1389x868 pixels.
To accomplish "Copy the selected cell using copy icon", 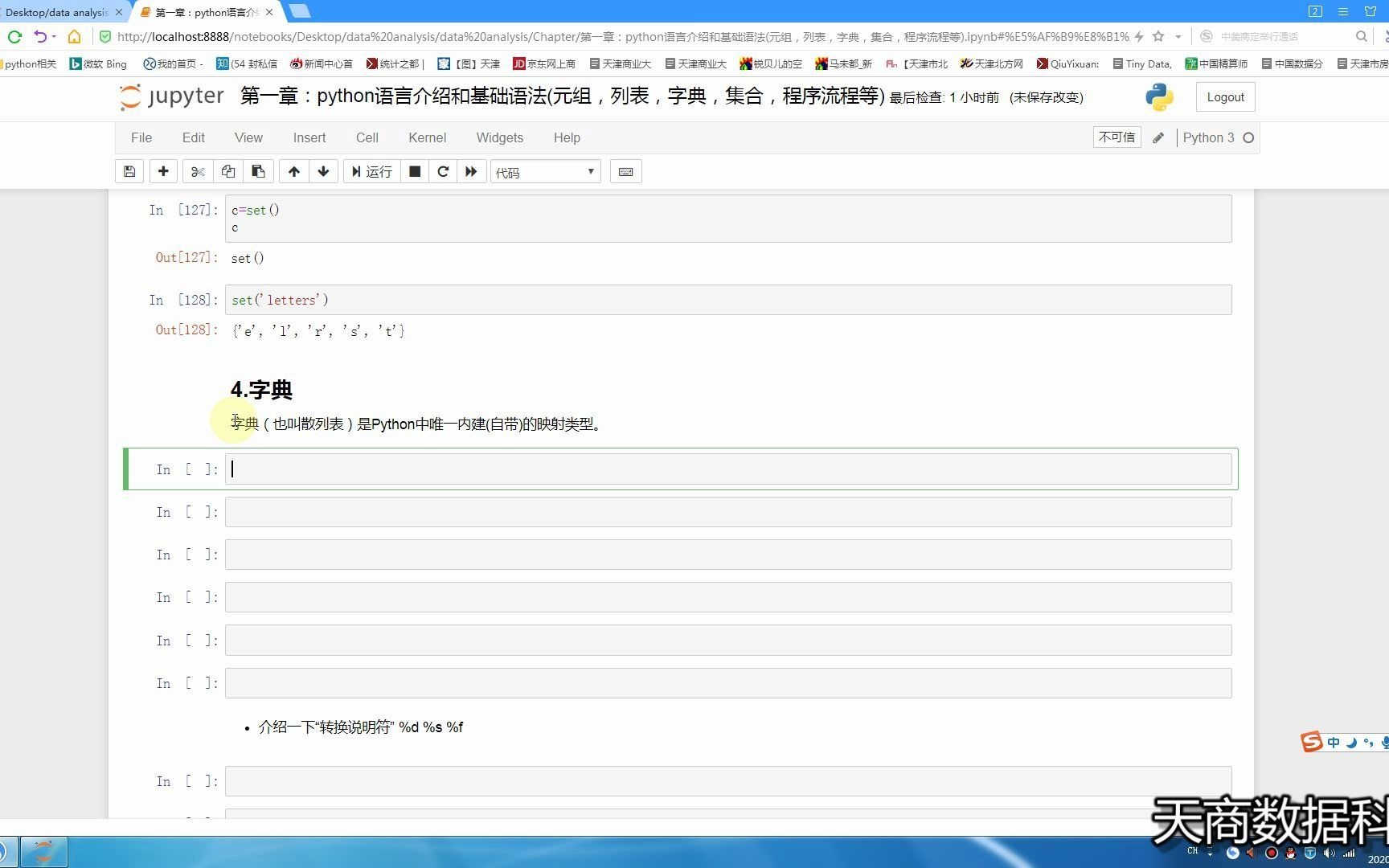I will 228,171.
